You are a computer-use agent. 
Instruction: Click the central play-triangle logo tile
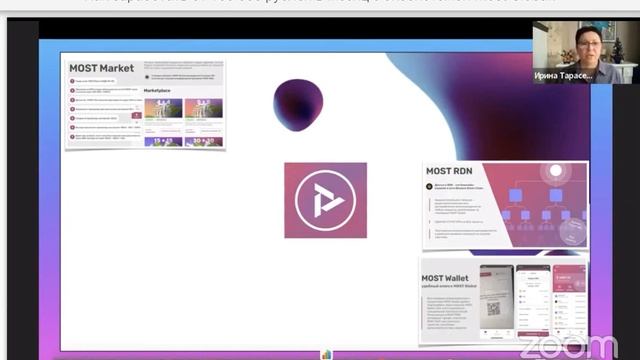click(325, 200)
